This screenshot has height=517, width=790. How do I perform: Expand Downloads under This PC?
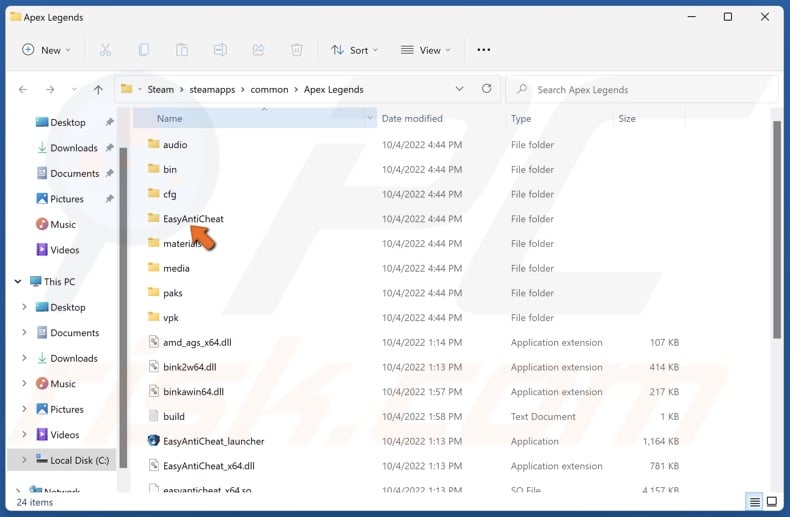pyautogui.click(x=24, y=358)
